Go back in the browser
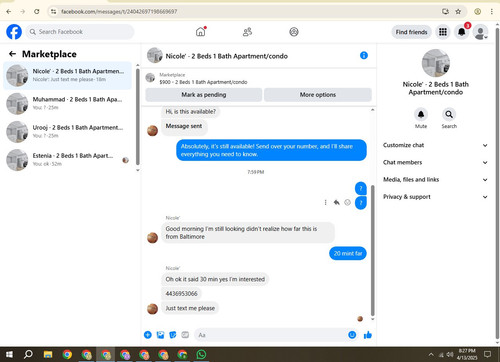 coord(9,11)
